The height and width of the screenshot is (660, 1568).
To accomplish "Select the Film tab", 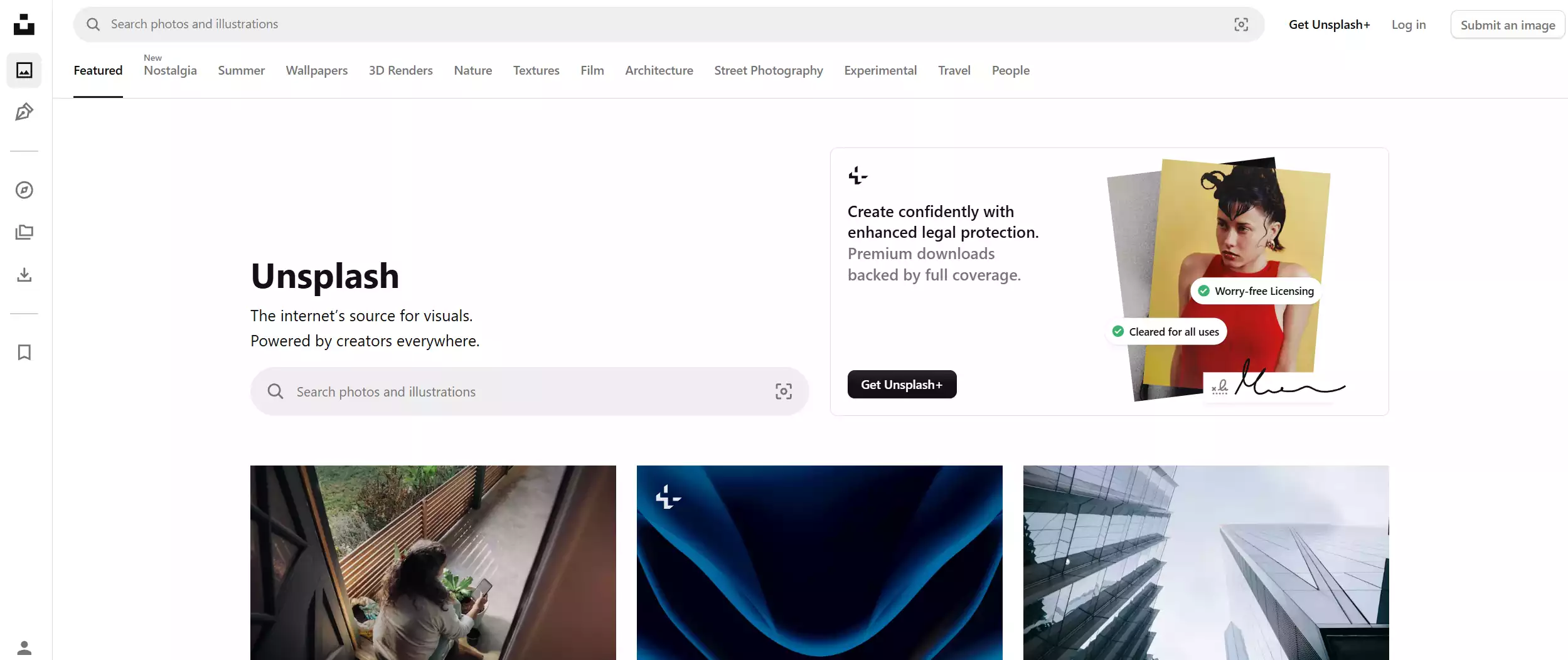I will (x=592, y=70).
